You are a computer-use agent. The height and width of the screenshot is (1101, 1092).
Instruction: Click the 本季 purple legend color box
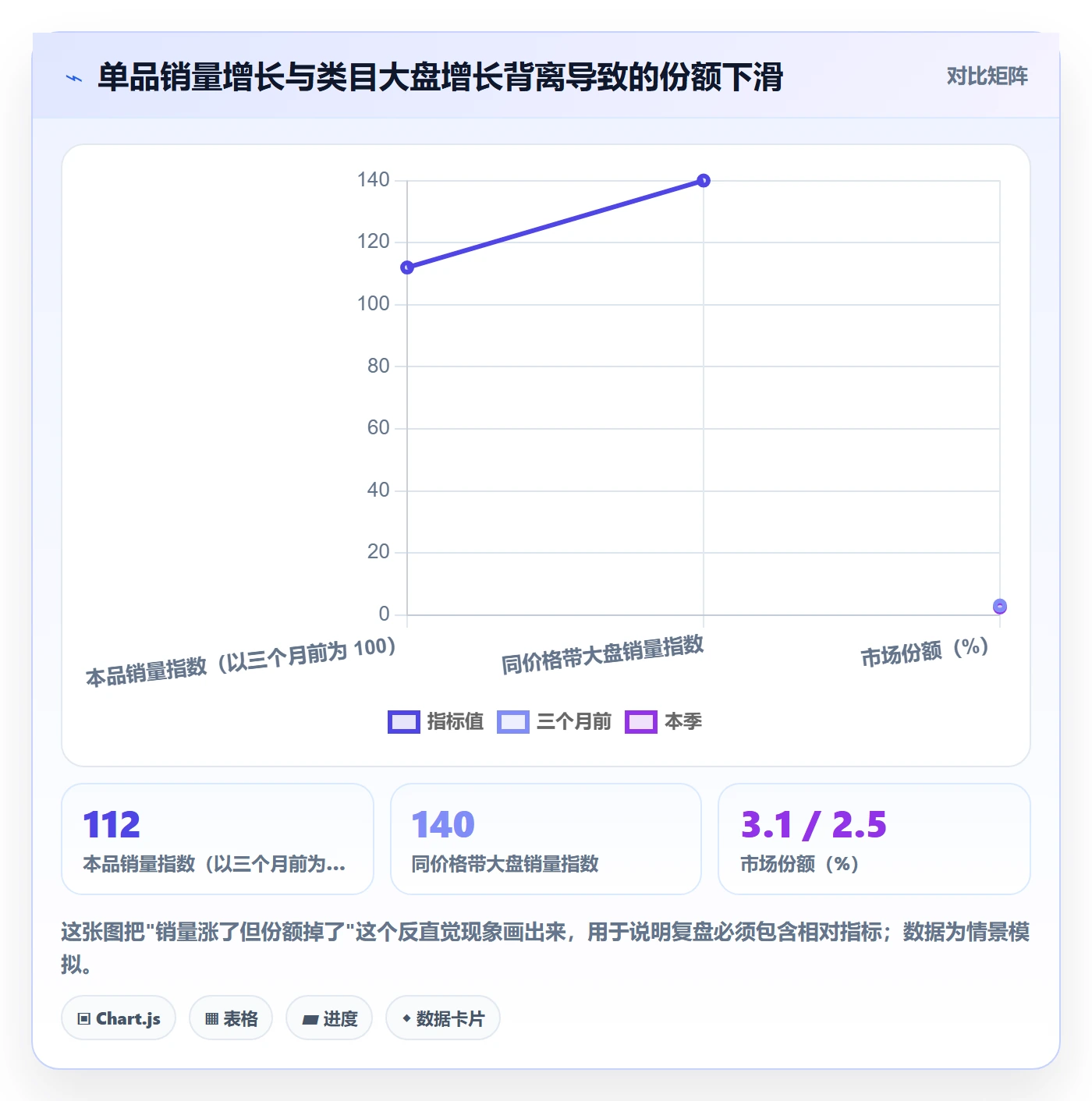[x=641, y=722]
